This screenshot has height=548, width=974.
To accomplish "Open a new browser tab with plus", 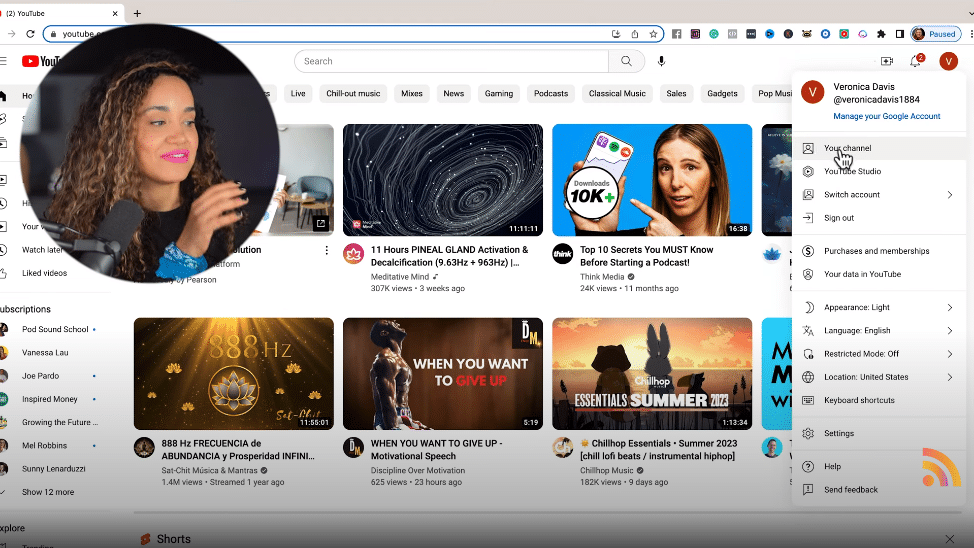I will coord(137,13).
